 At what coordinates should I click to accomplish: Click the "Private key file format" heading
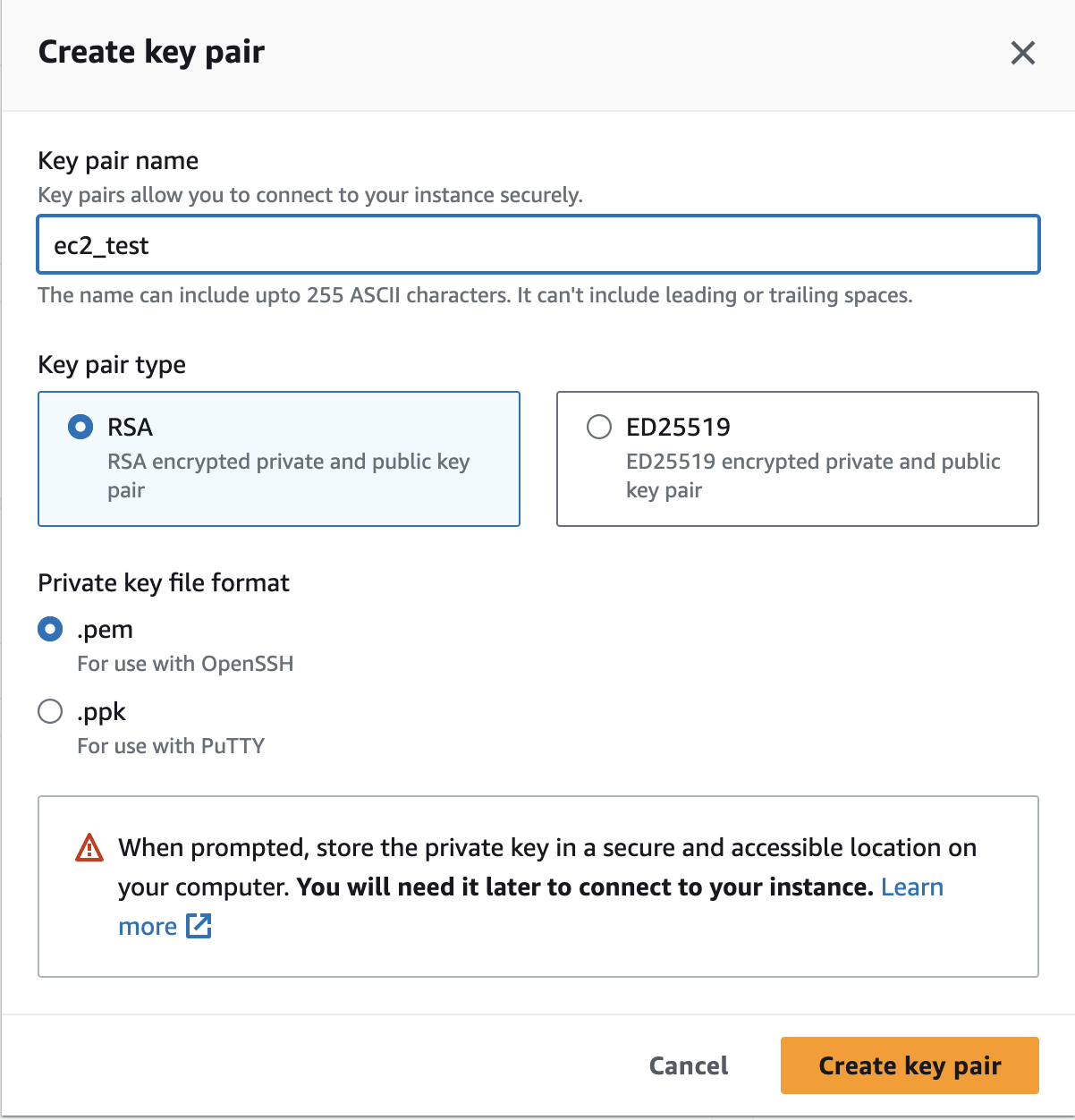pyautogui.click(x=164, y=583)
